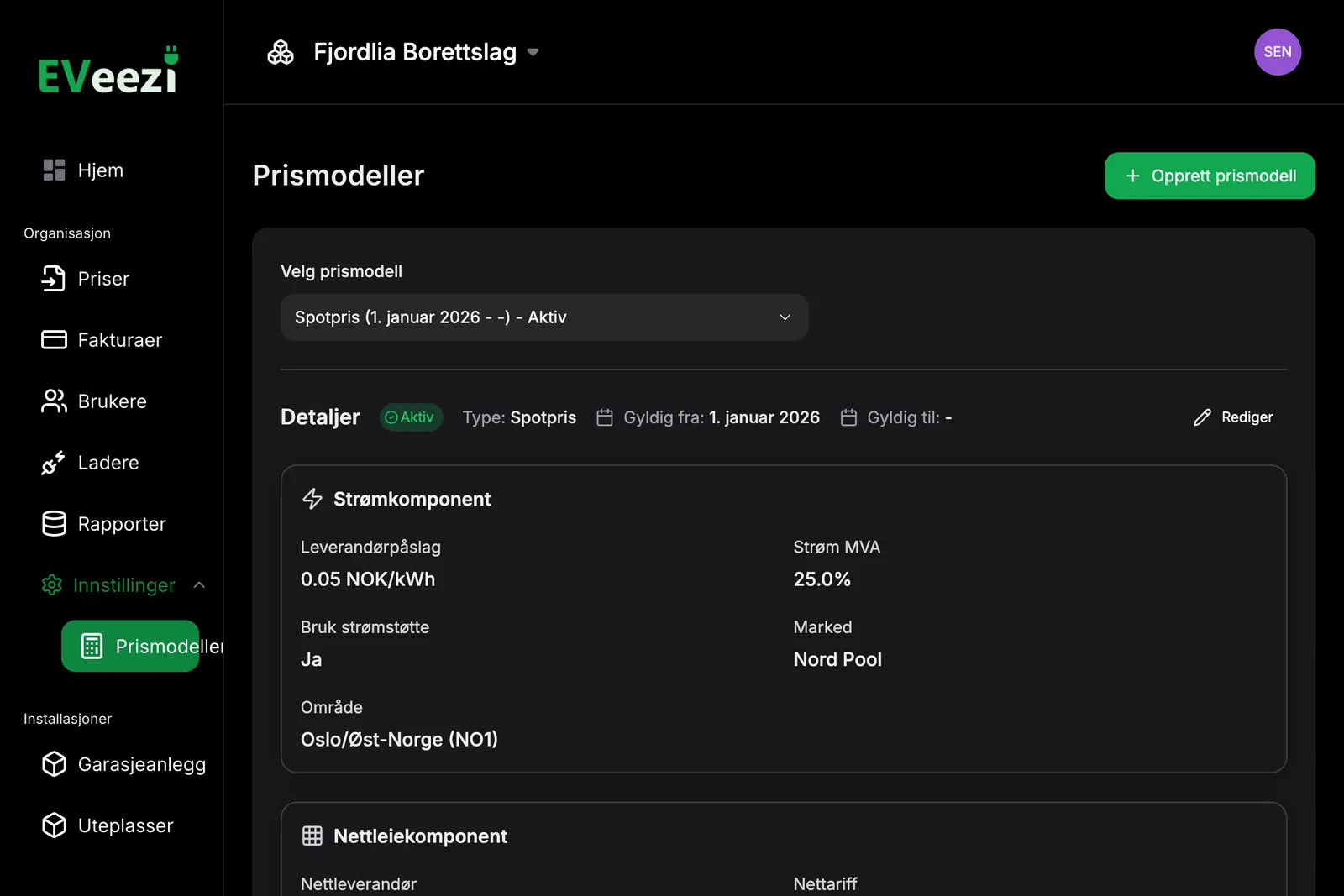The height and width of the screenshot is (896, 1344).
Task: Open Garasjeanlegg installation page
Action: [142, 764]
